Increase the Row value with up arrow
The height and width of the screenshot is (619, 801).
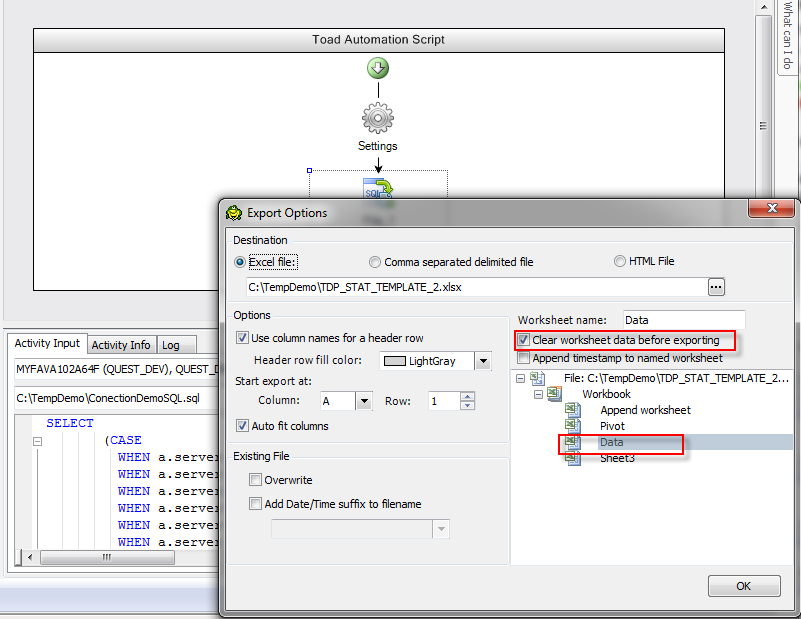pyautogui.click(x=467, y=396)
